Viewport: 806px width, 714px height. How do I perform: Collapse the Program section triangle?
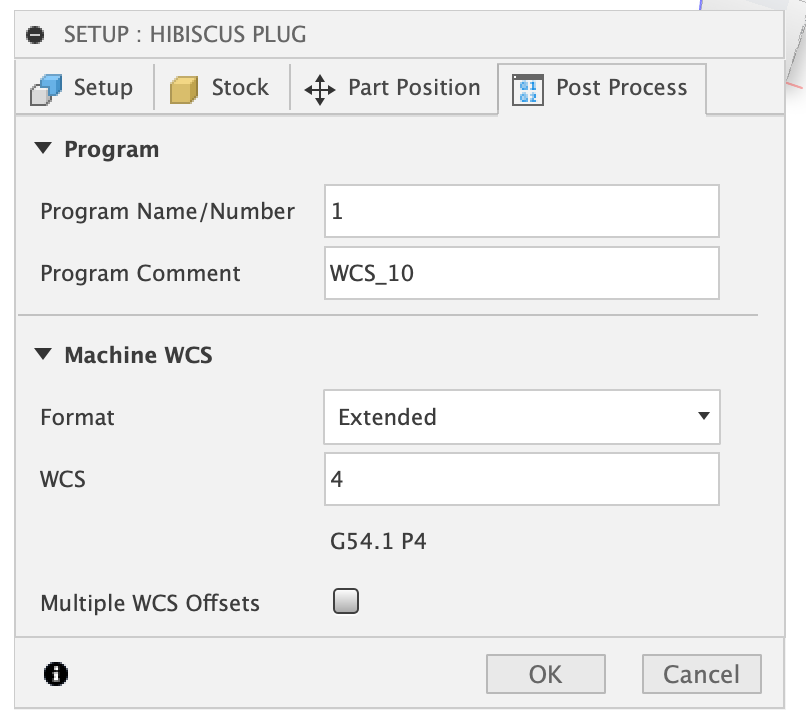(x=42, y=150)
